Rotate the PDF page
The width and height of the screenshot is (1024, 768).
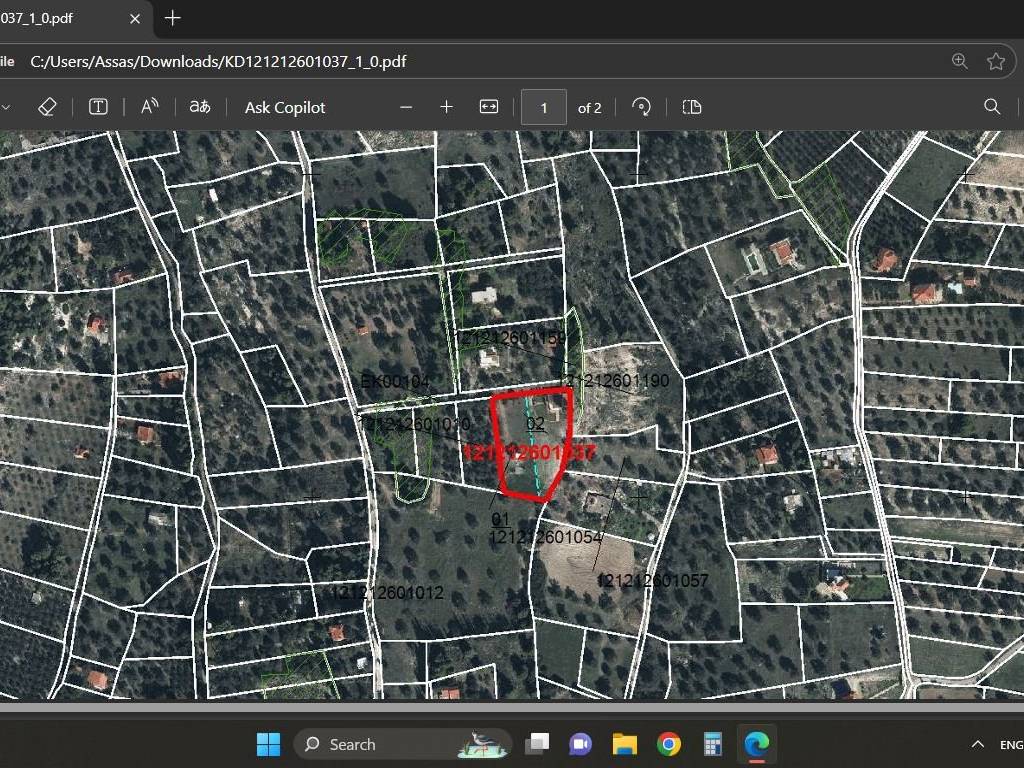(642, 107)
